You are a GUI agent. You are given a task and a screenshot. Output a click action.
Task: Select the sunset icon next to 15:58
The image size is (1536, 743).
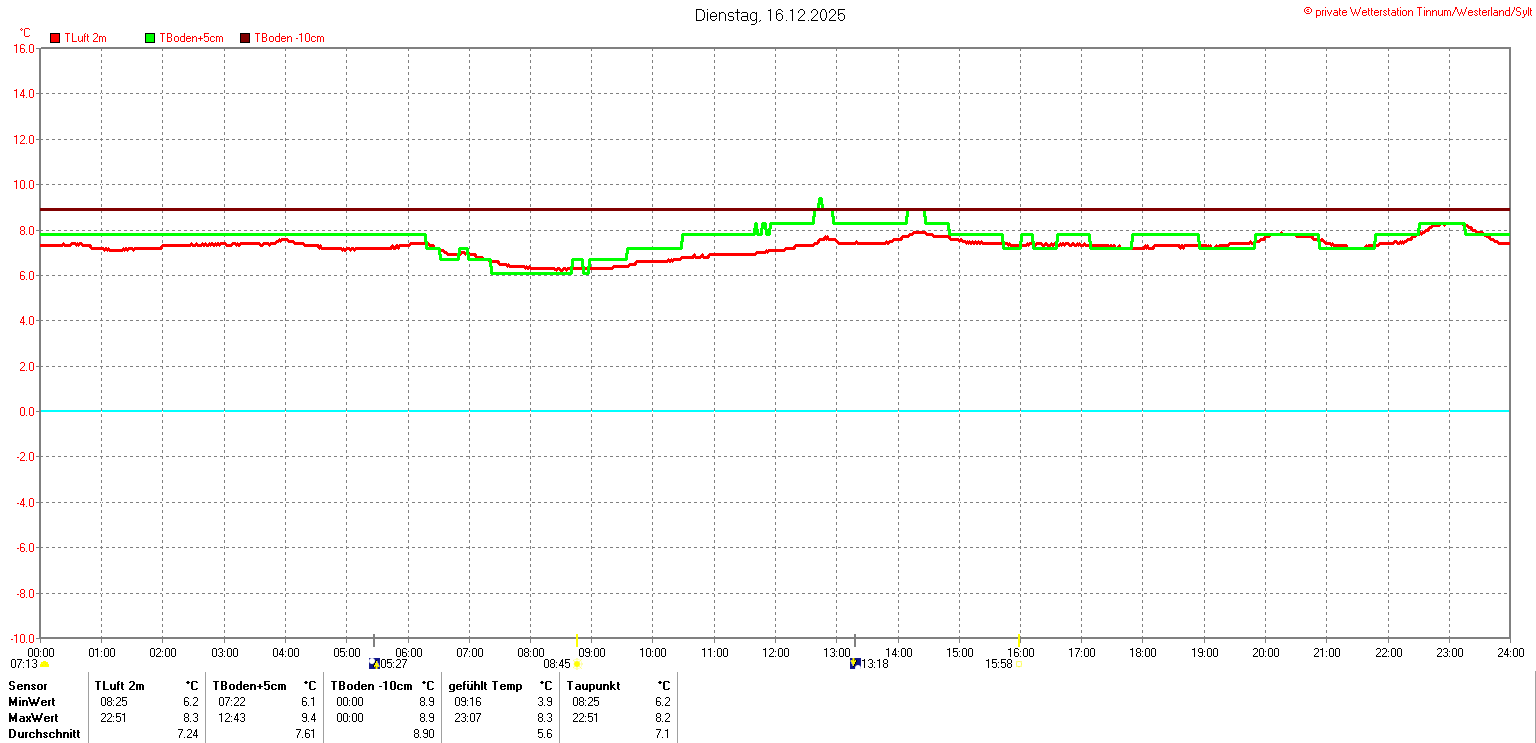1018,664
